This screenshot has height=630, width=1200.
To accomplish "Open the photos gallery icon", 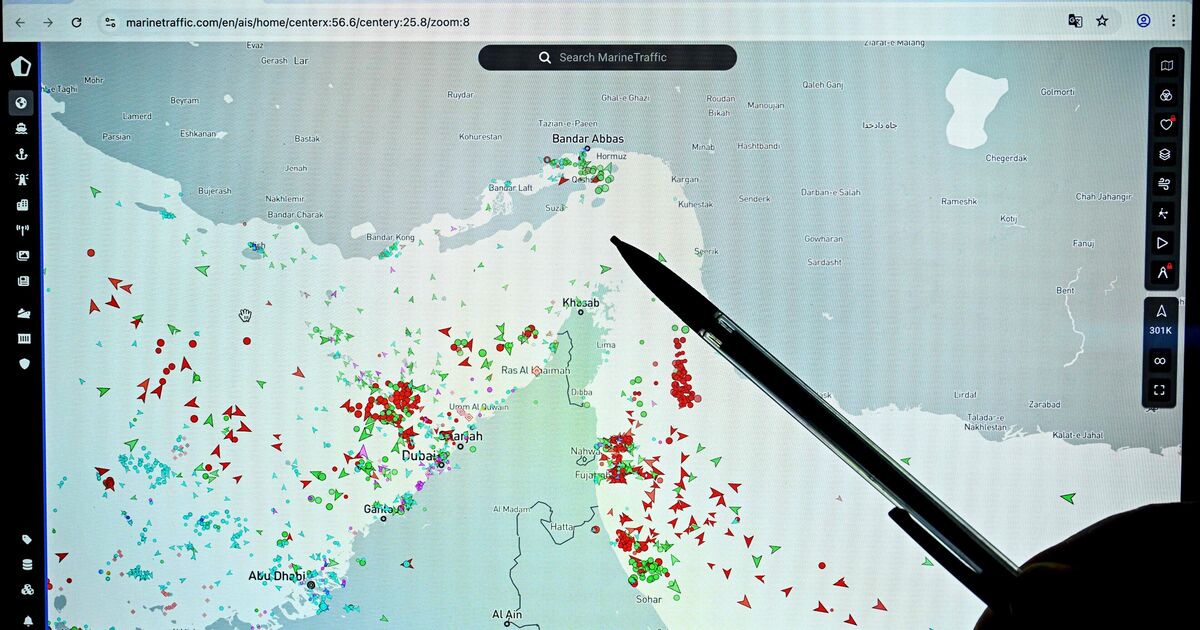I will tap(23, 256).
